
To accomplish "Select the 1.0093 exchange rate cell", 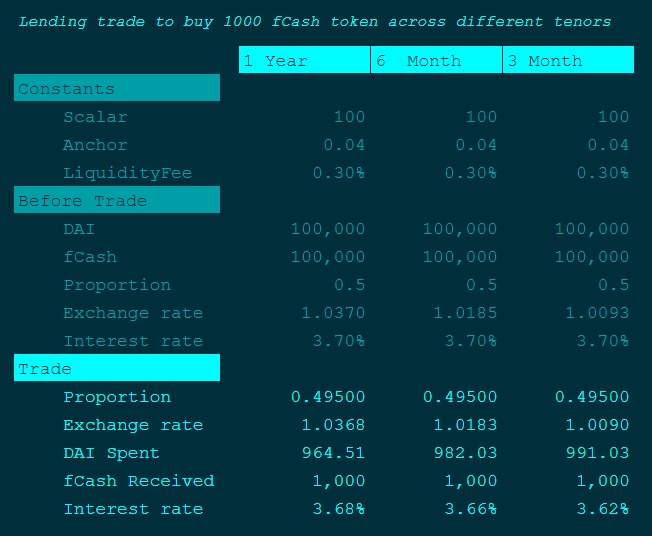I will [597, 313].
